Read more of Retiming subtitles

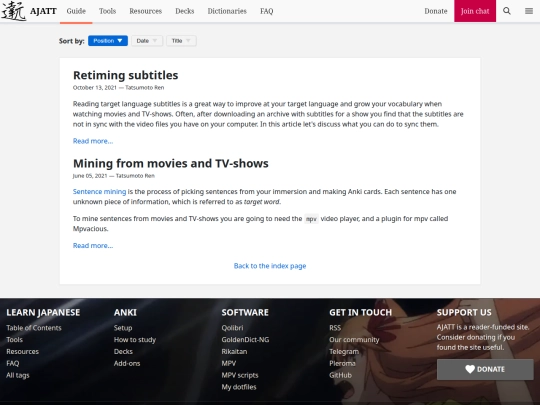pos(93,141)
